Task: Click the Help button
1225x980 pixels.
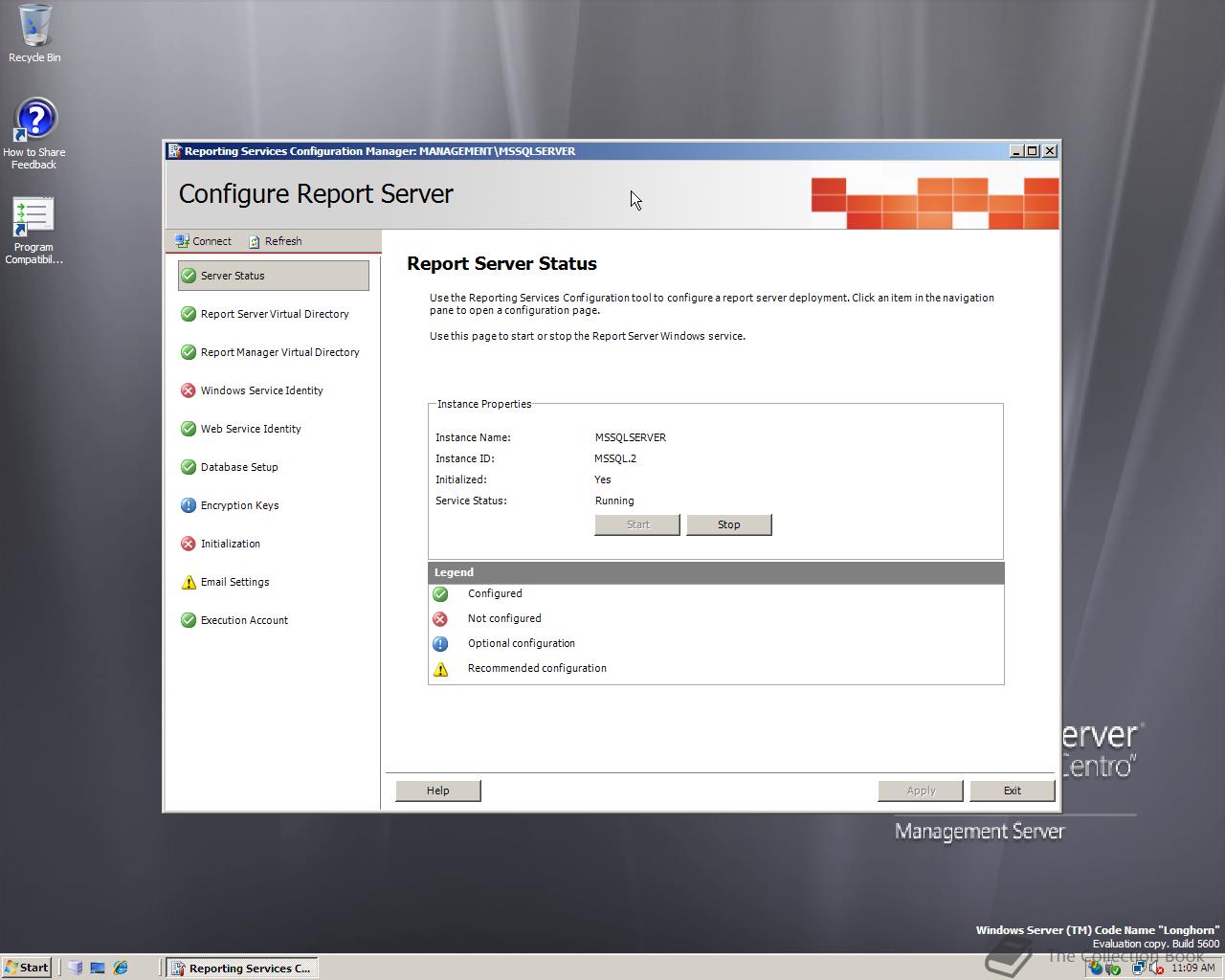Action: click(x=438, y=791)
